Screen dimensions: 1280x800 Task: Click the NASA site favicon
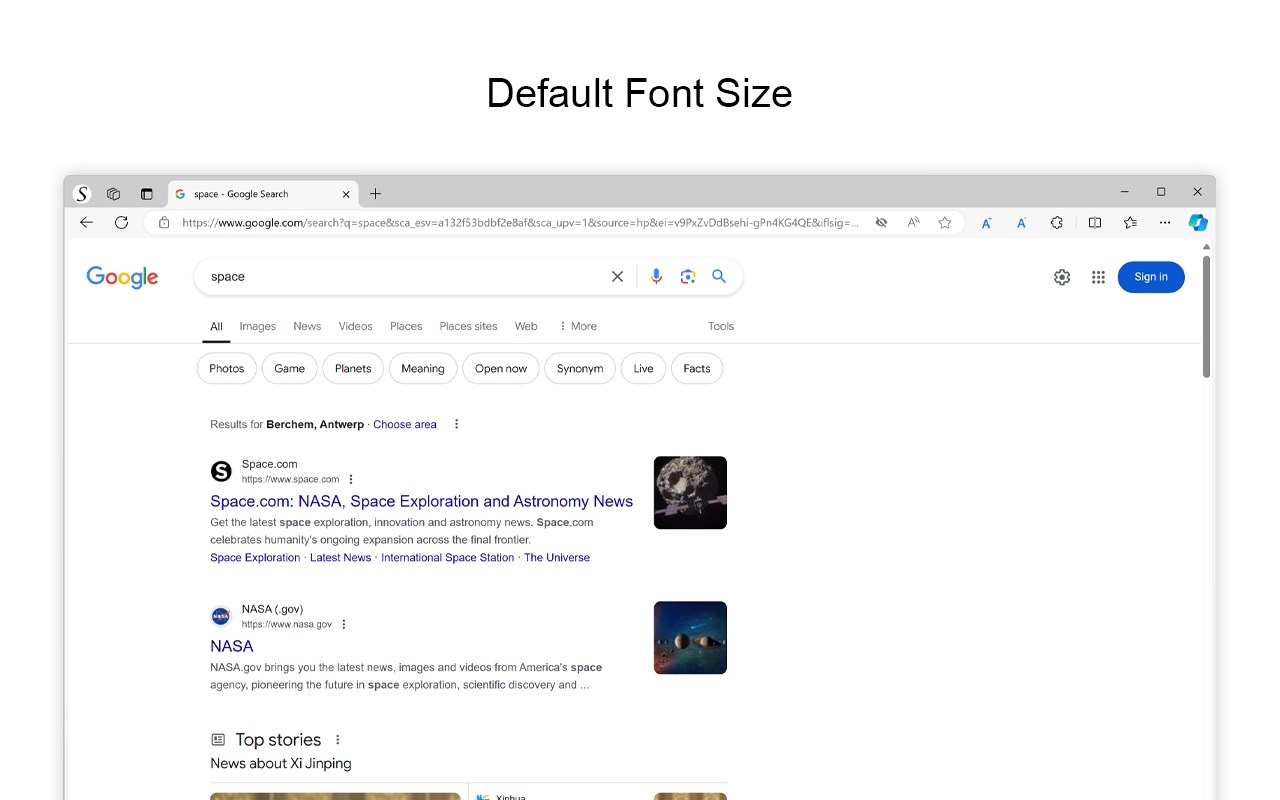(221, 616)
